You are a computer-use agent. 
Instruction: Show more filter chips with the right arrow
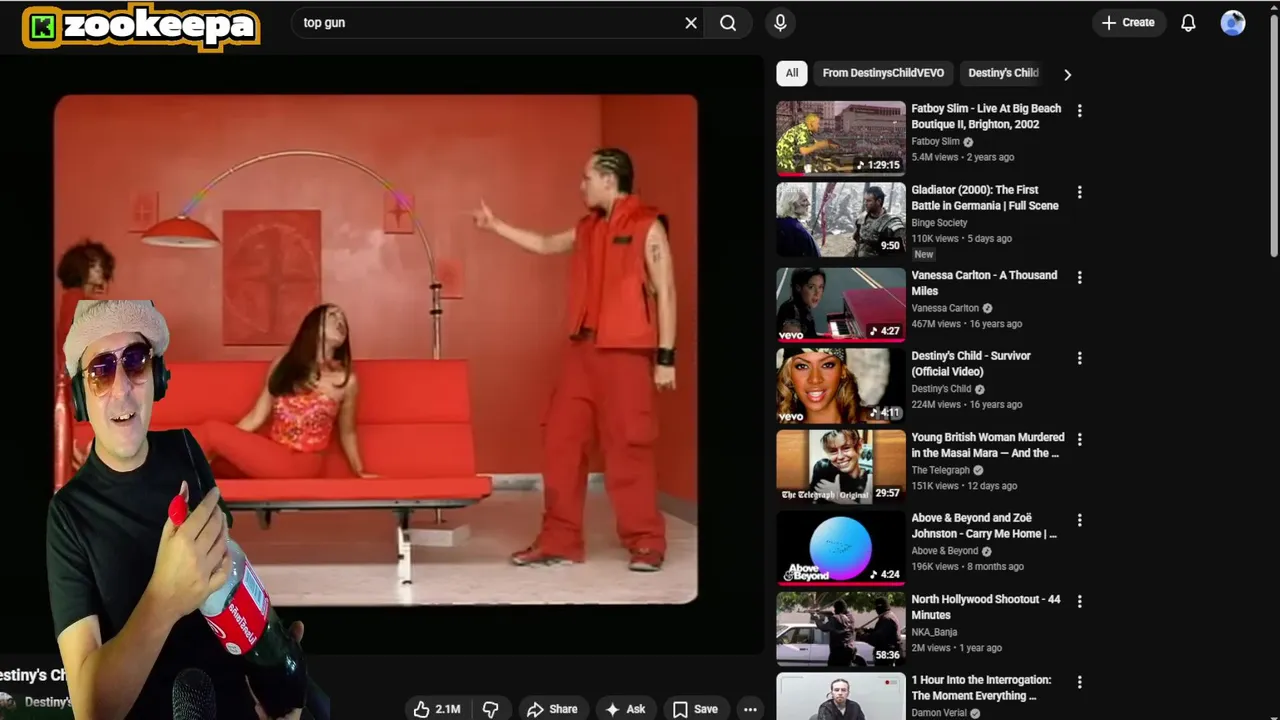pyautogui.click(x=1067, y=74)
